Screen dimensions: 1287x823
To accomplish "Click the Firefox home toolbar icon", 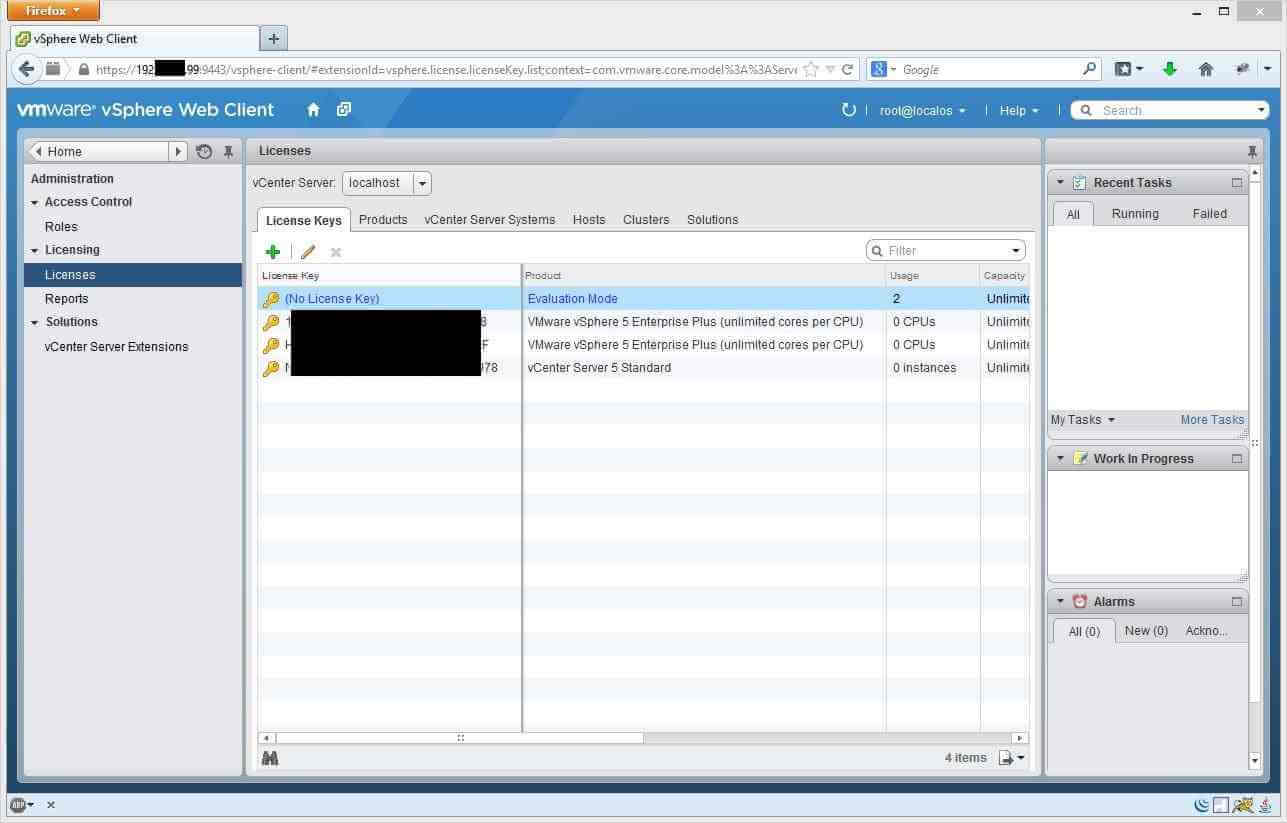I will tap(1205, 69).
